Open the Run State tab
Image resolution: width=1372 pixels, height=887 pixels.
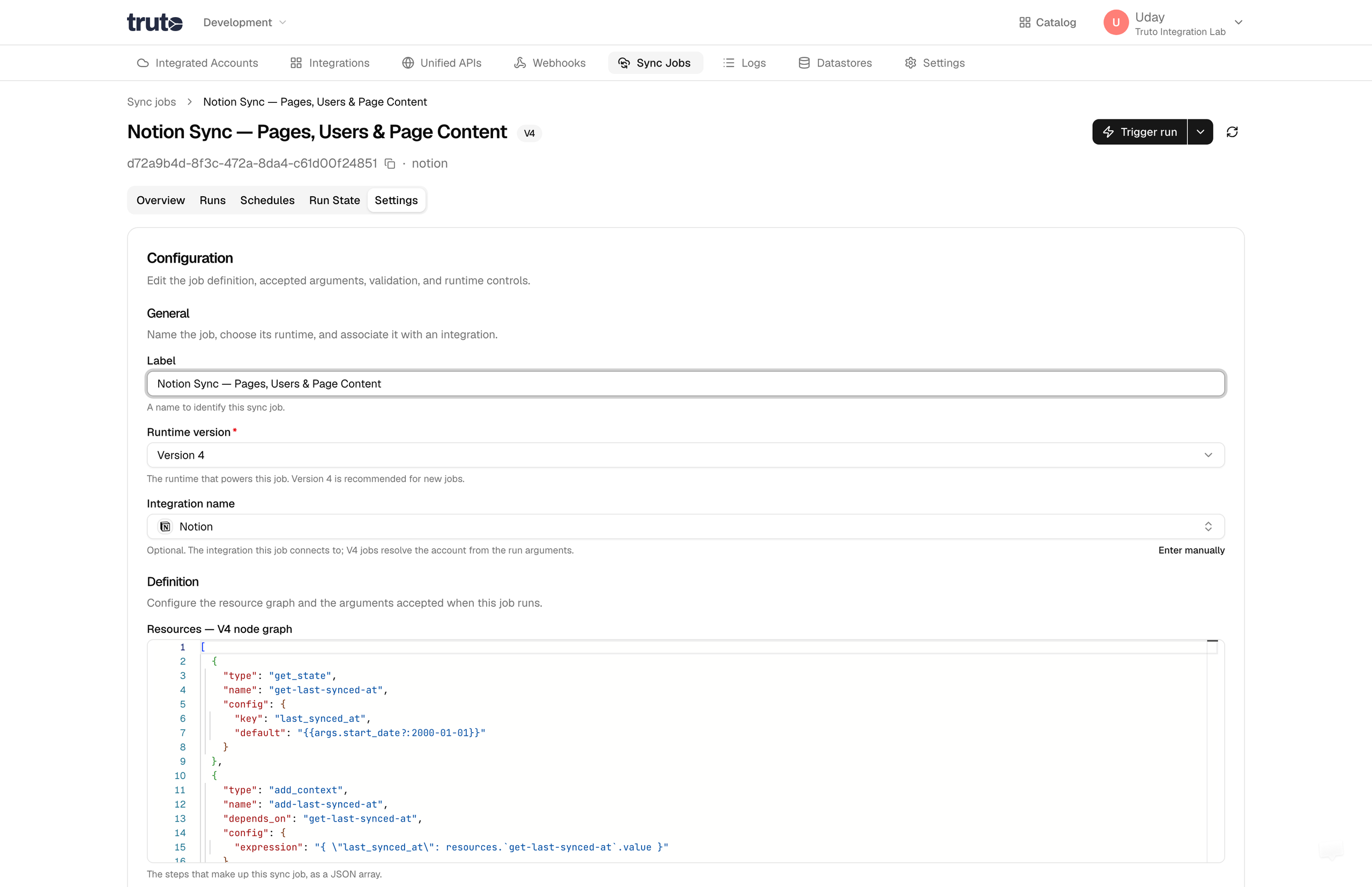[334, 200]
